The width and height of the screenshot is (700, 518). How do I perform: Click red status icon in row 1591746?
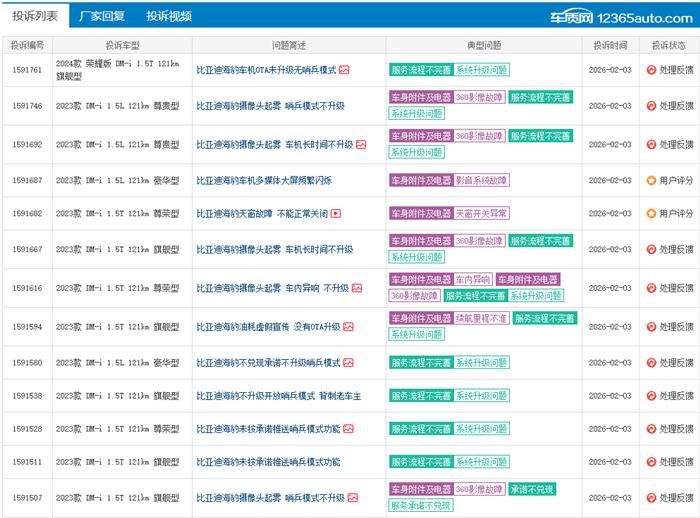(651, 106)
